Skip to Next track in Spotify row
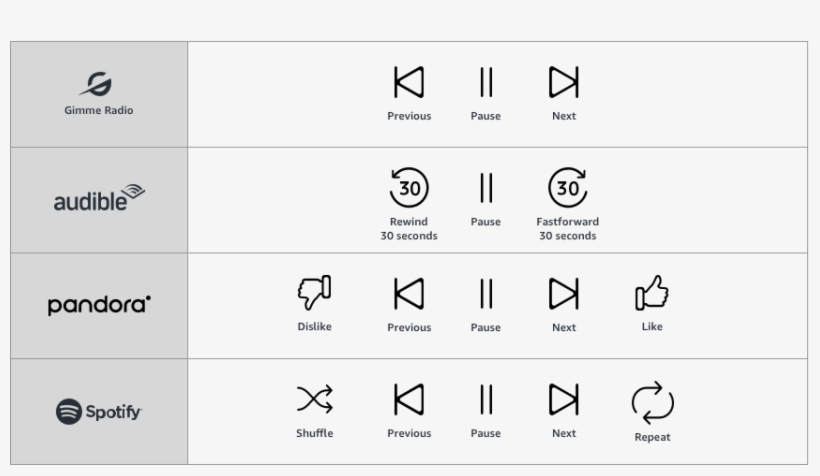820x476 pixels. pyautogui.click(x=564, y=399)
